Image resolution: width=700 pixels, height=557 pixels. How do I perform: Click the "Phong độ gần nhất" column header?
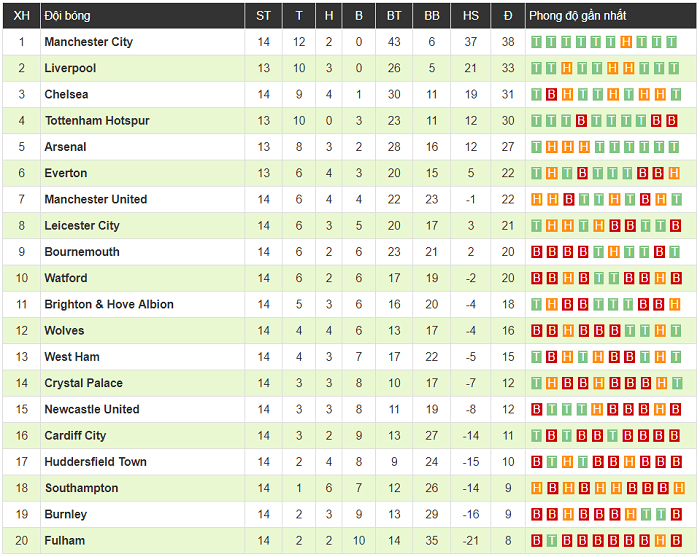click(x=578, y=15)
